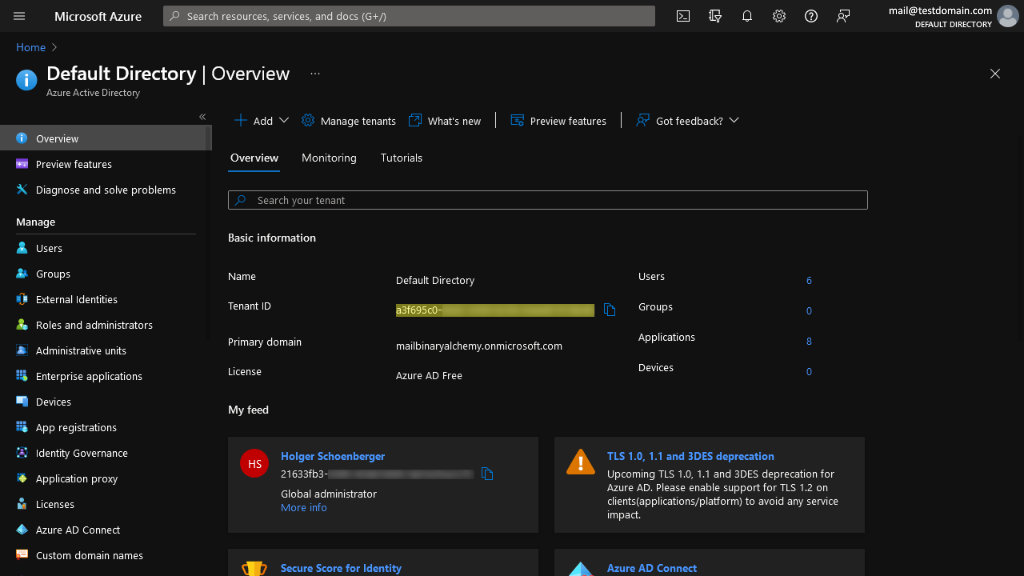The width and height of the screenshot is (1024, 576).
Task: Open Holger Schoenberger profile link
Action: (332, 456)
